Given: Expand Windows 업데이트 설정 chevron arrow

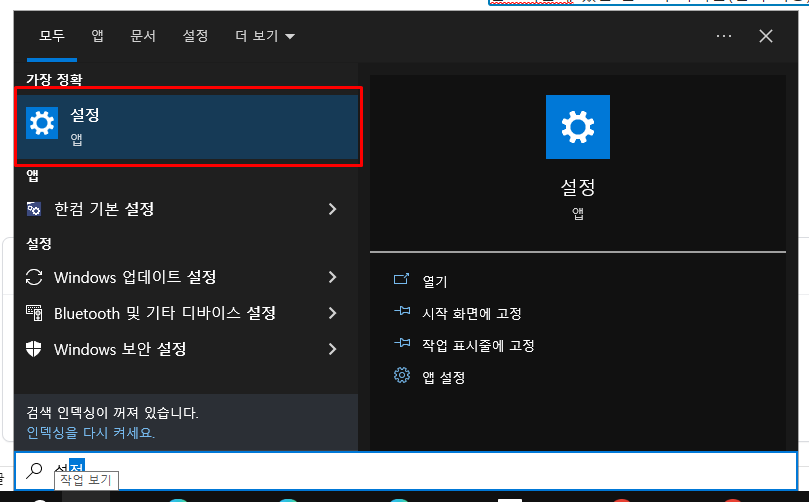Looking at the screenshot, I should pyautogui.click(x=333, y=277).
